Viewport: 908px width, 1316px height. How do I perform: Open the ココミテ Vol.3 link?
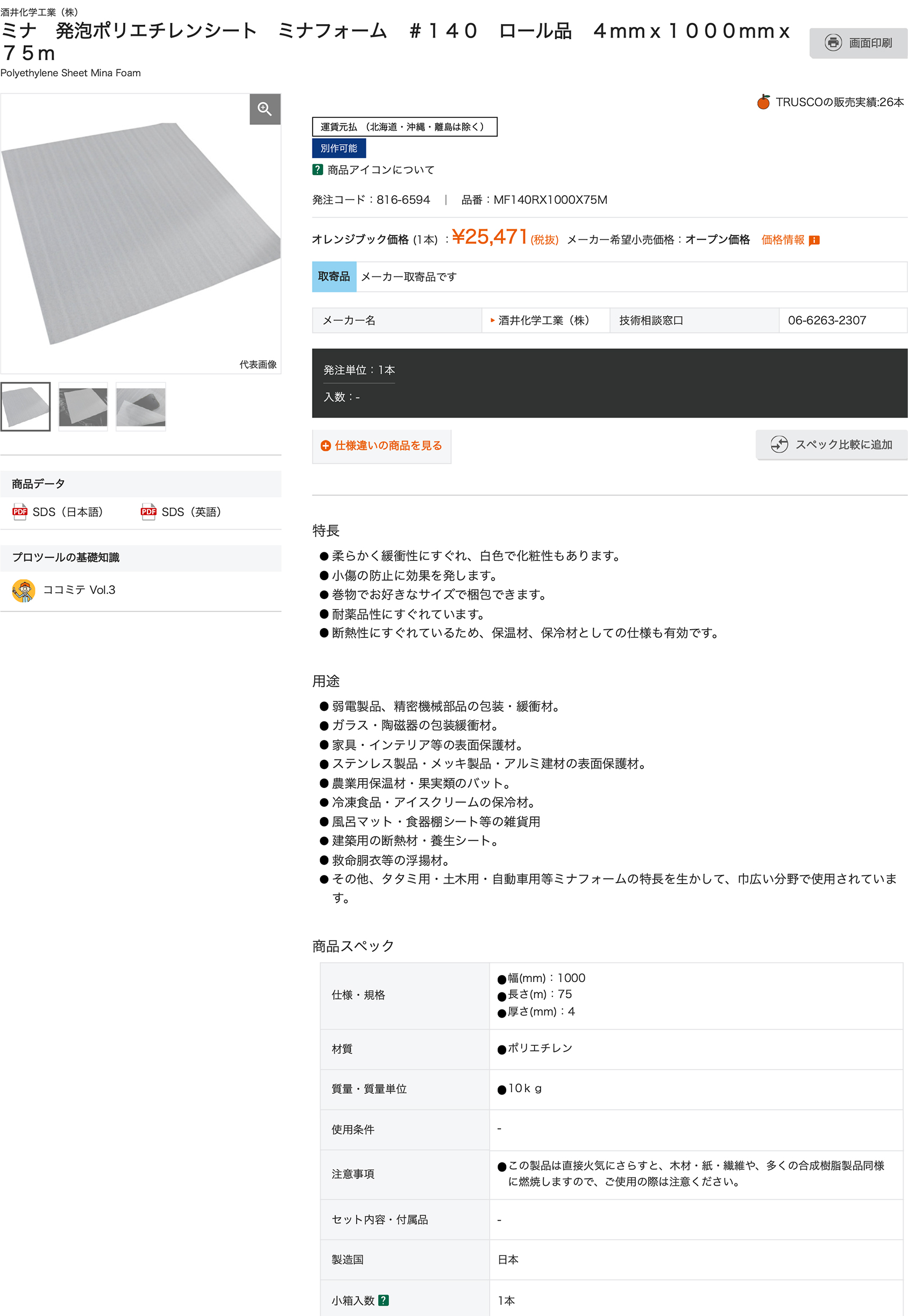(x=79, y=591)
